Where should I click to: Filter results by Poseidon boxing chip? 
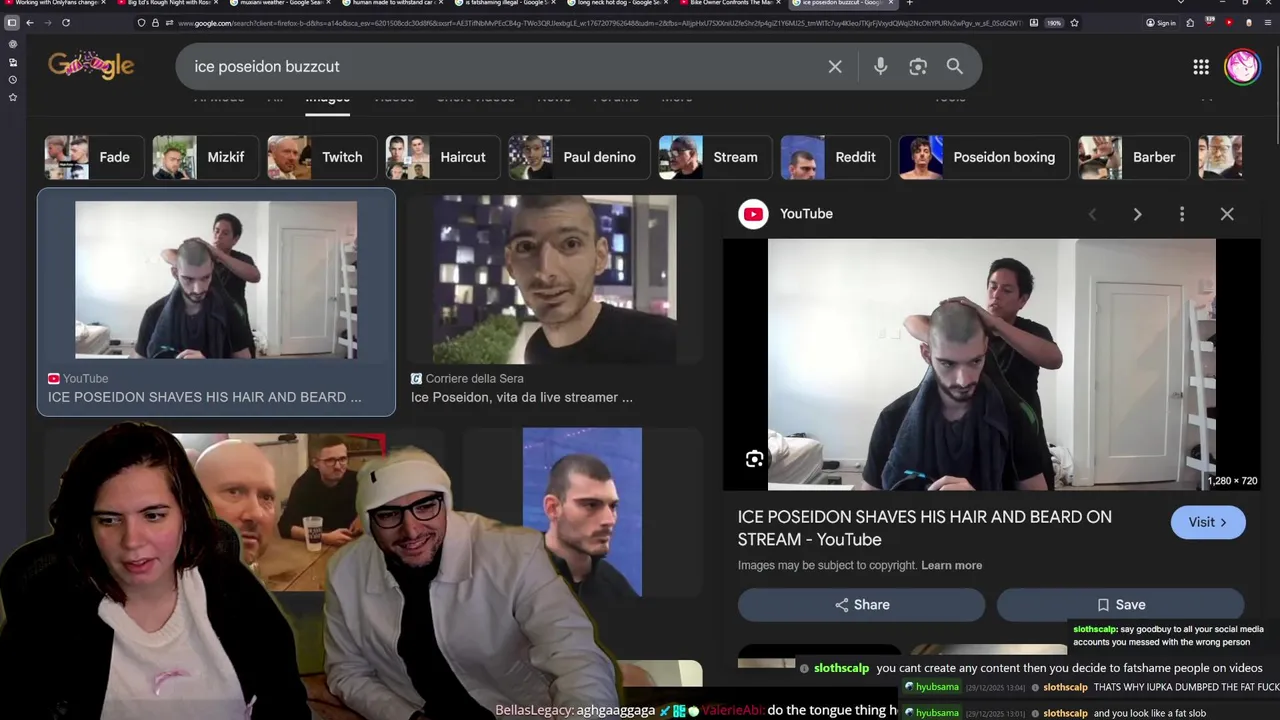point(982,157)
